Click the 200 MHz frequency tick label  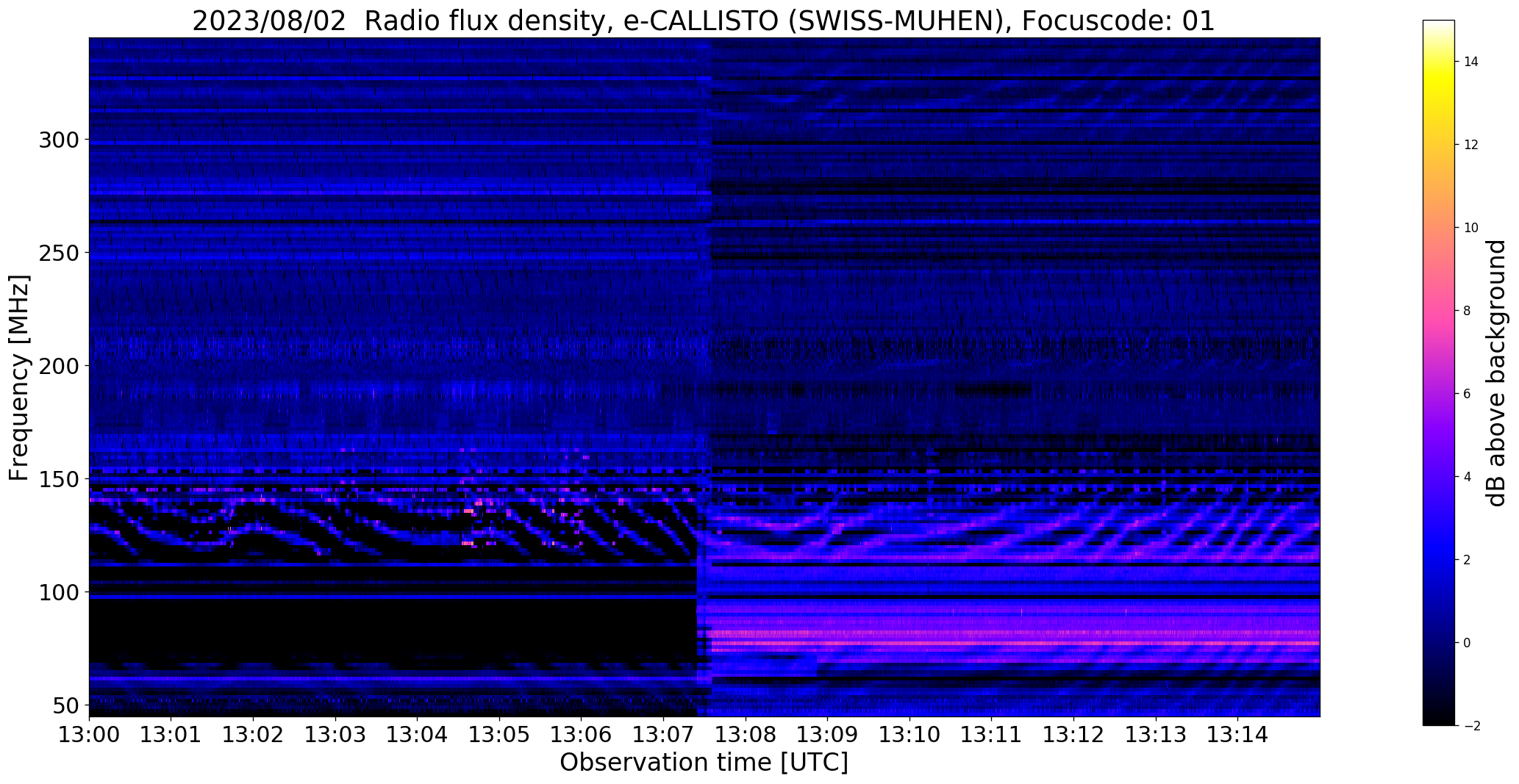(x=59, y=366)
